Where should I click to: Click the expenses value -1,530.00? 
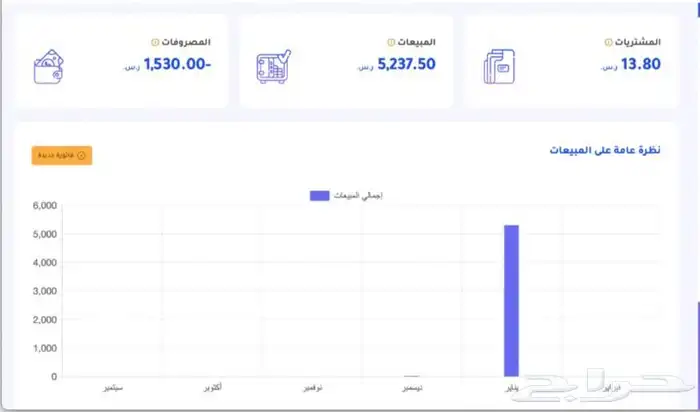[x=177, y=64]
